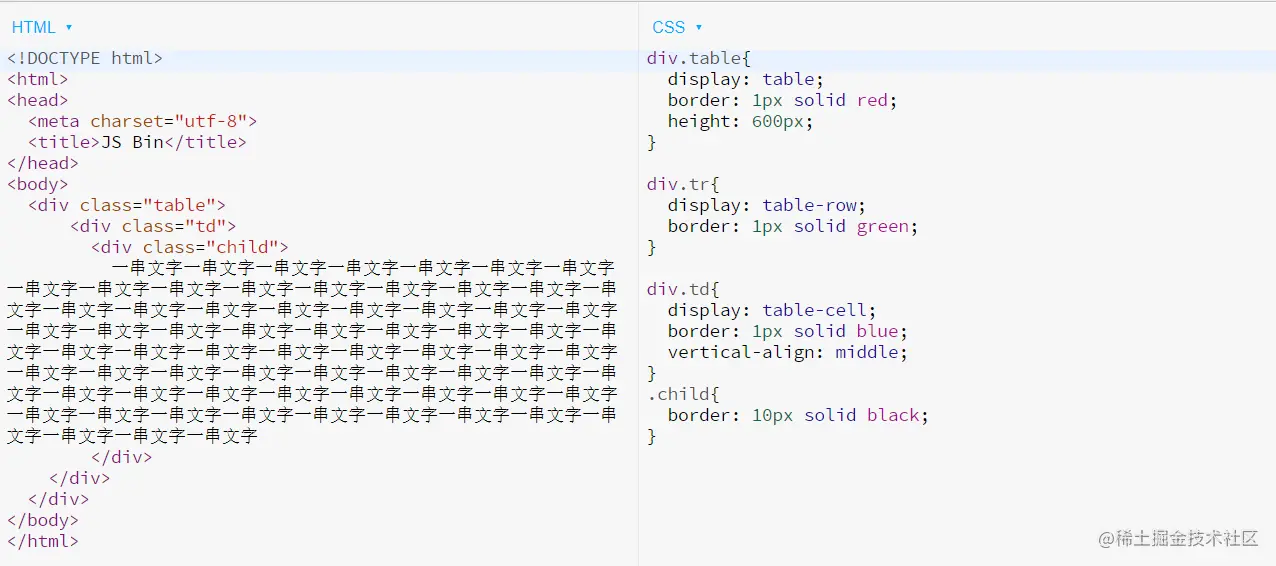Click the display: table; declaration
Image resolution: width=1276 pixels, height=566 pixels.
click(746, 79)
